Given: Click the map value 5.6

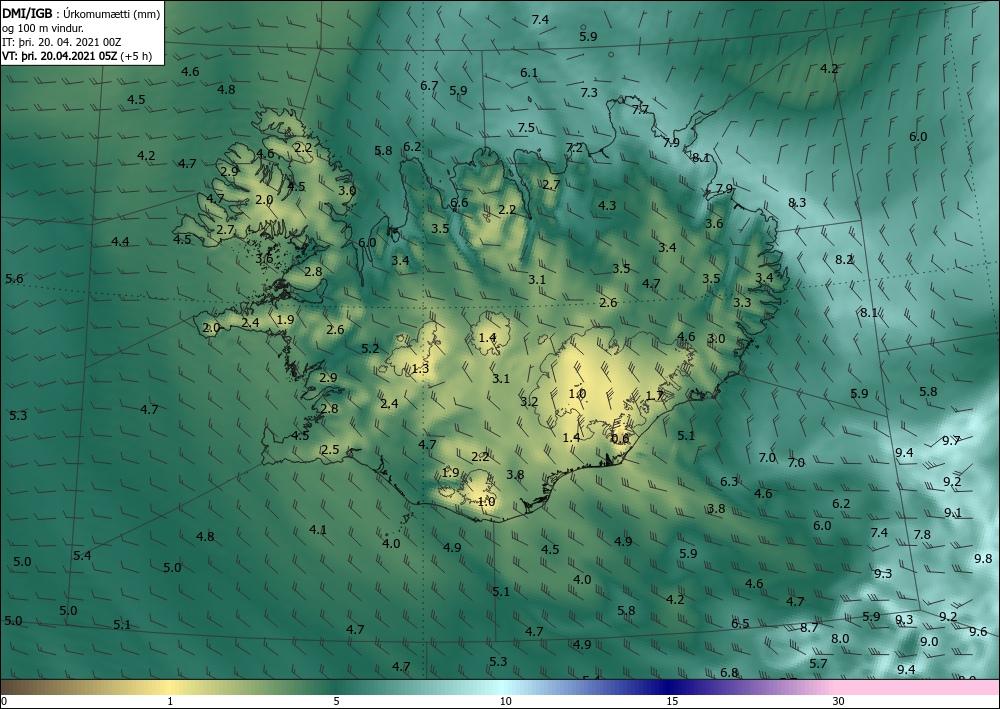Looking at the screenshot, I should pyautogui.click(x=14, y=279).
